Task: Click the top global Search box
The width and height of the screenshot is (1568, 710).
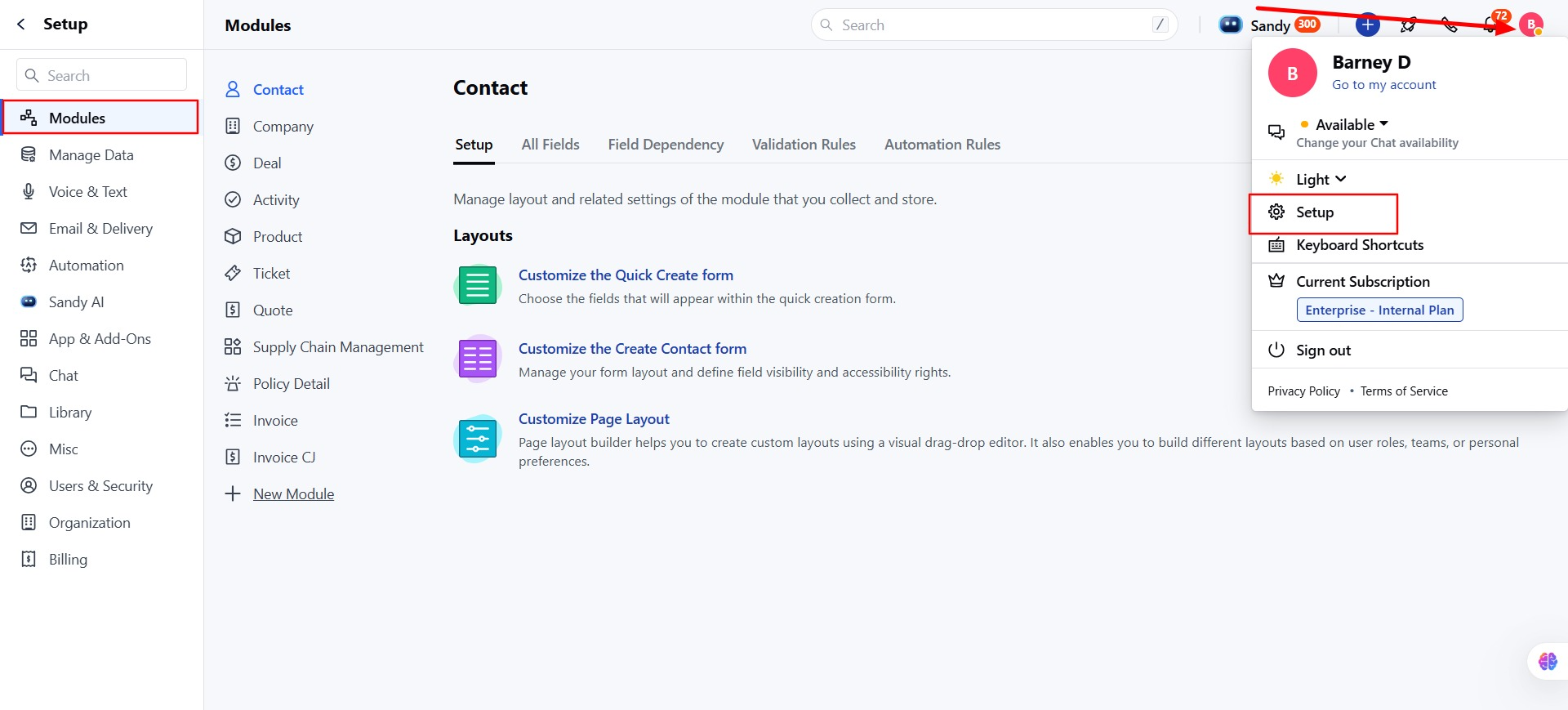Action: [x=994, y=25]
